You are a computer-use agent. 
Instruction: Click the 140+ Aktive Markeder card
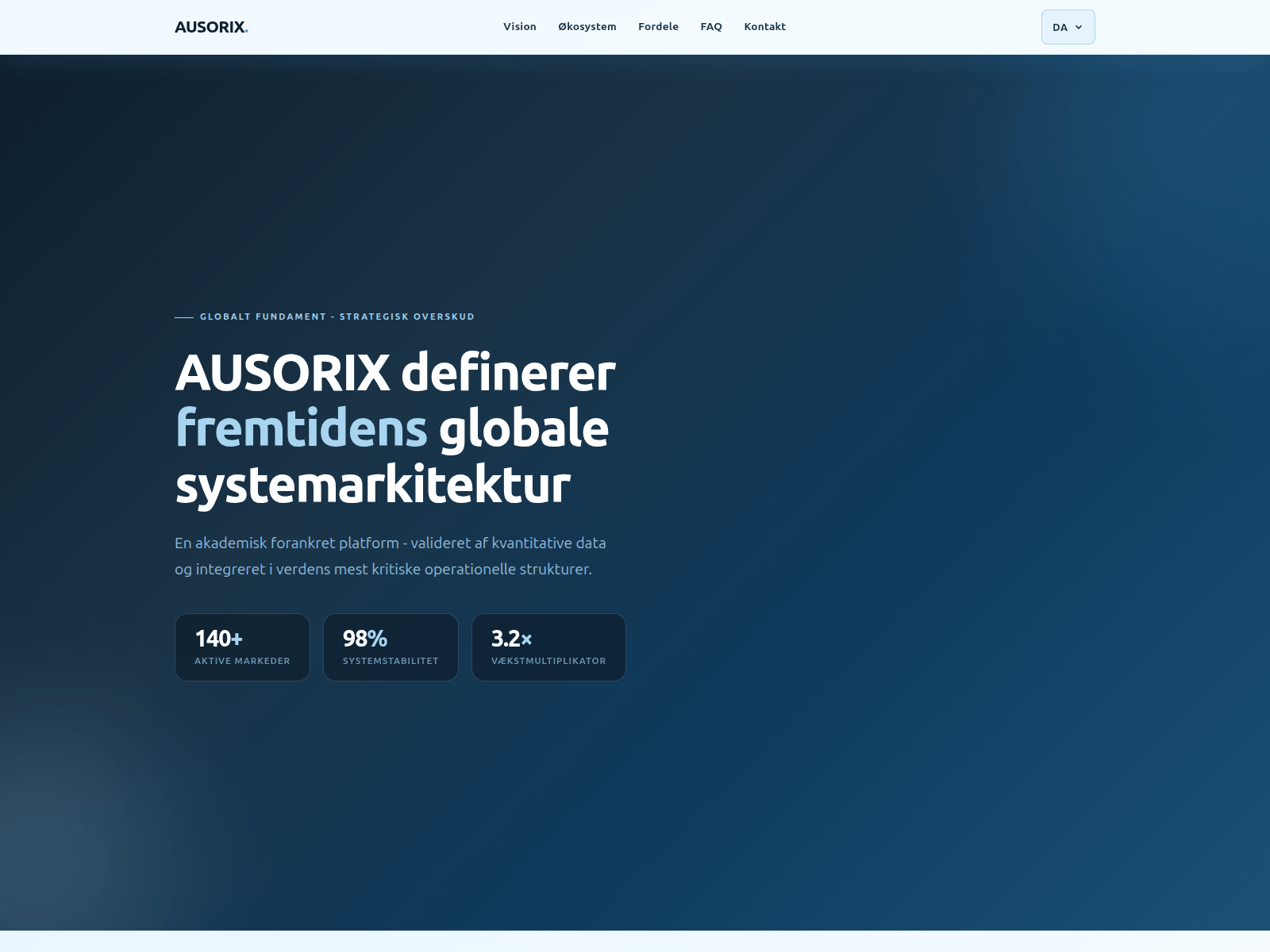point(242,647)
